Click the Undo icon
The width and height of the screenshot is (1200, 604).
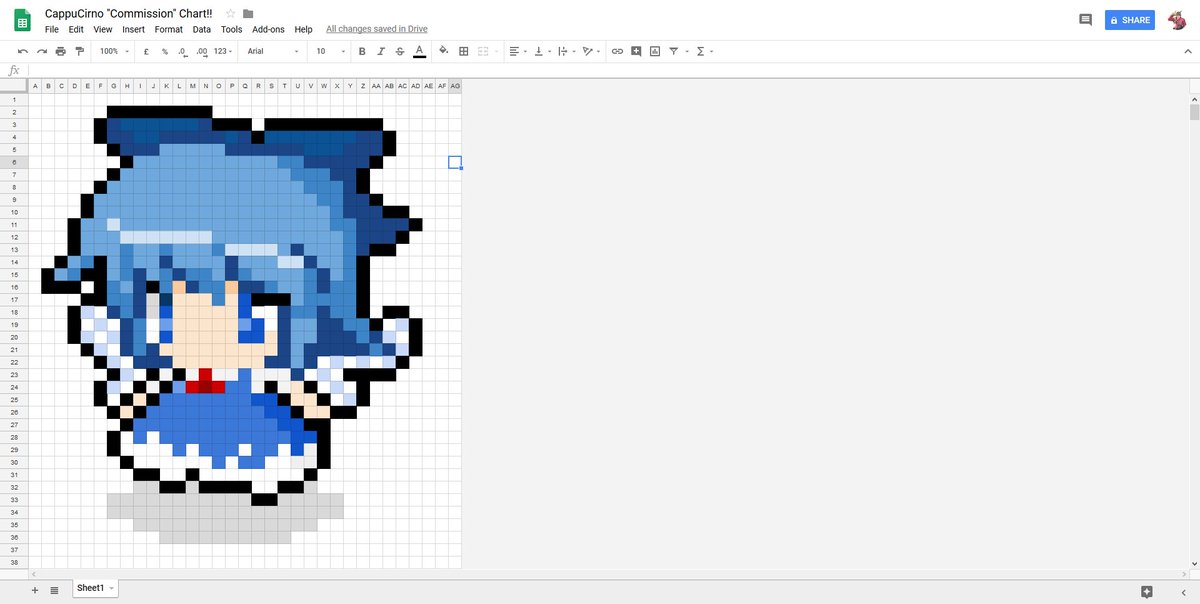(x=23, y=51)
